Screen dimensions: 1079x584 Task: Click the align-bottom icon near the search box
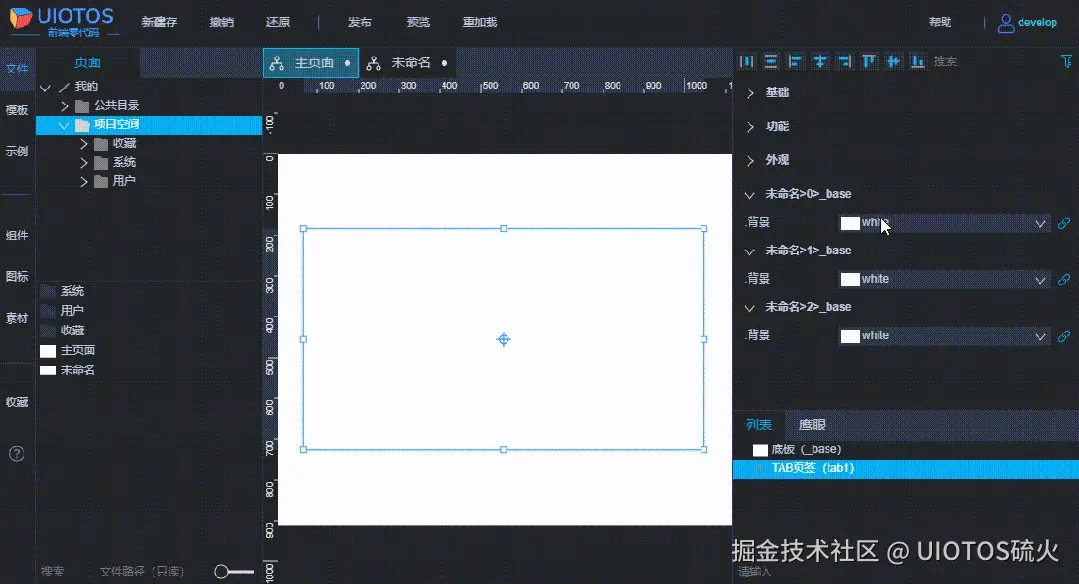tap(919, 61)
